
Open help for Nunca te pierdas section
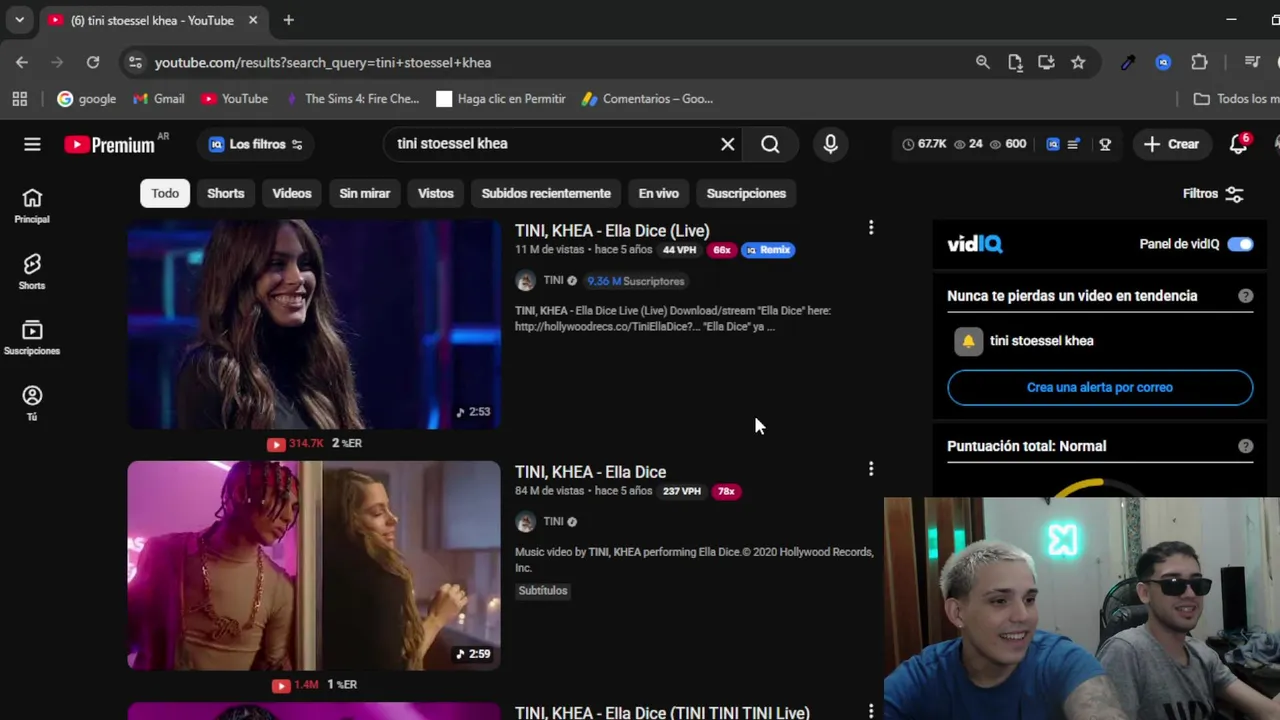[x=1245, y=296]
